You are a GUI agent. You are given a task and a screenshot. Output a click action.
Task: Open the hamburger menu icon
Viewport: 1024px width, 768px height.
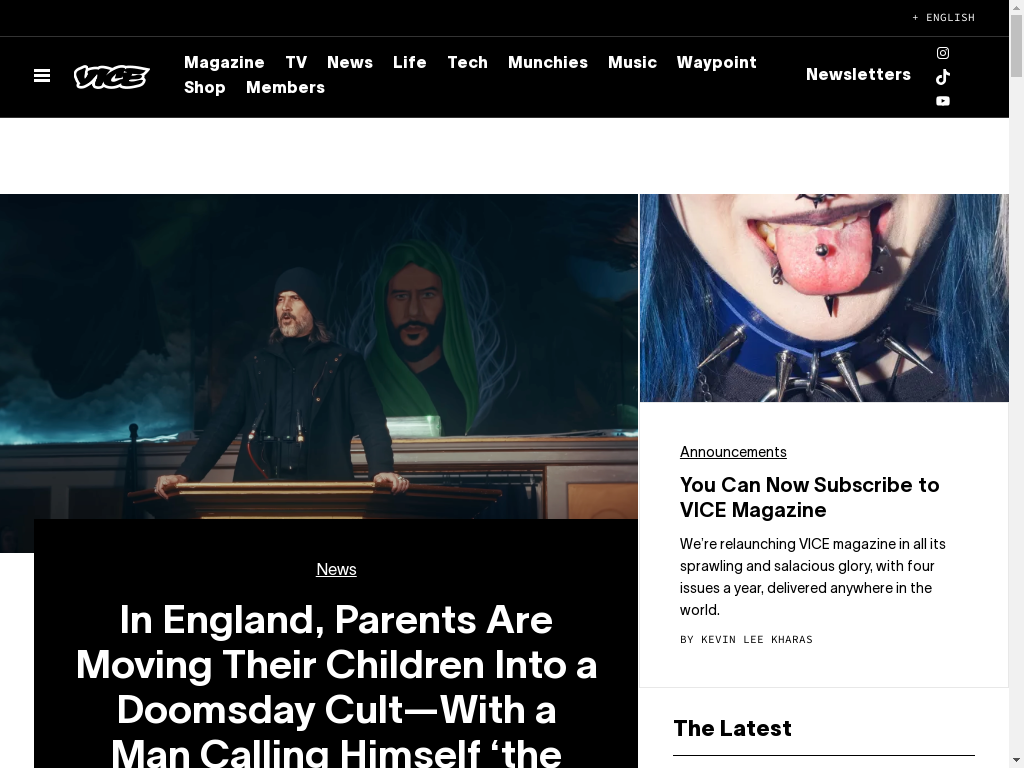pyautogui.click(x=42, y=76)
